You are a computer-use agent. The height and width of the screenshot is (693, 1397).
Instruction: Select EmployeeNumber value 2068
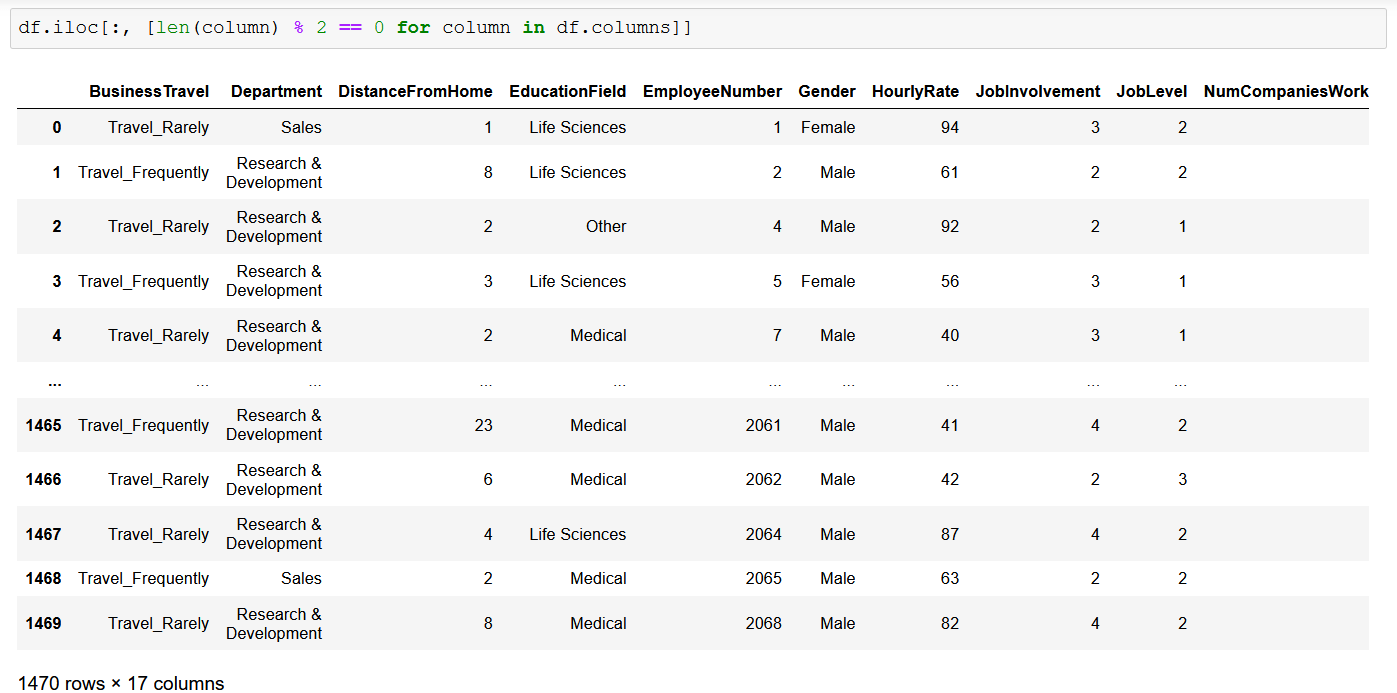tap(763, 623)
